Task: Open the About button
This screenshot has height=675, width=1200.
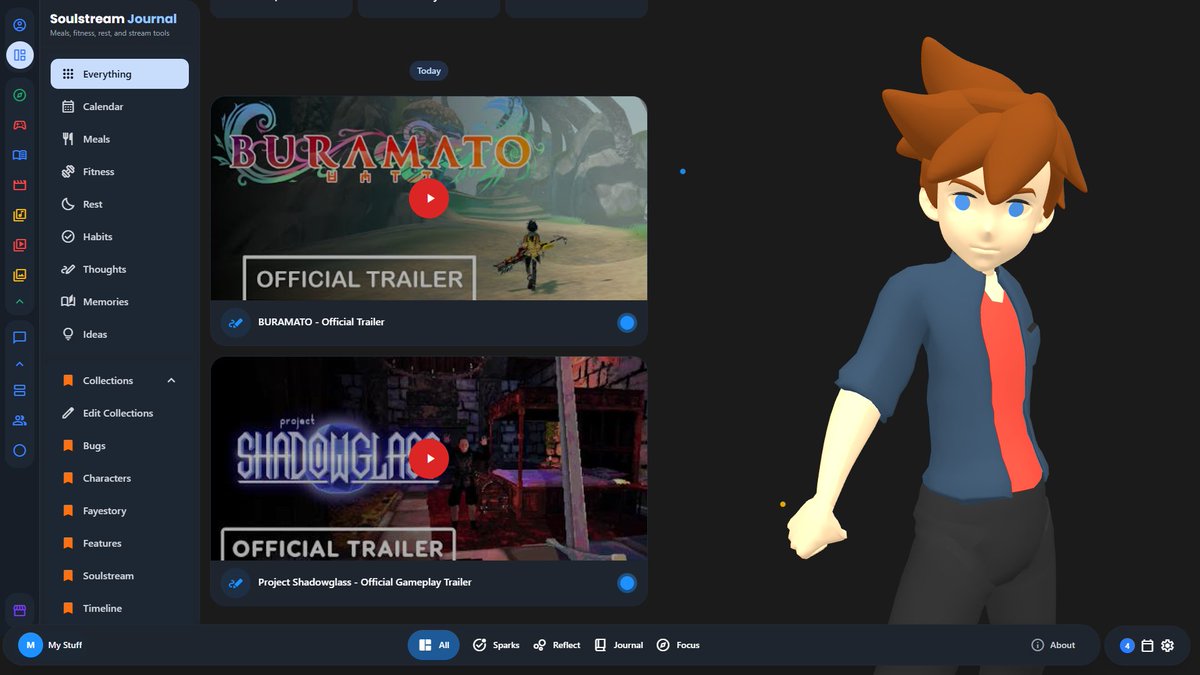Action: pyautogui.click(x=1053, y=645)
